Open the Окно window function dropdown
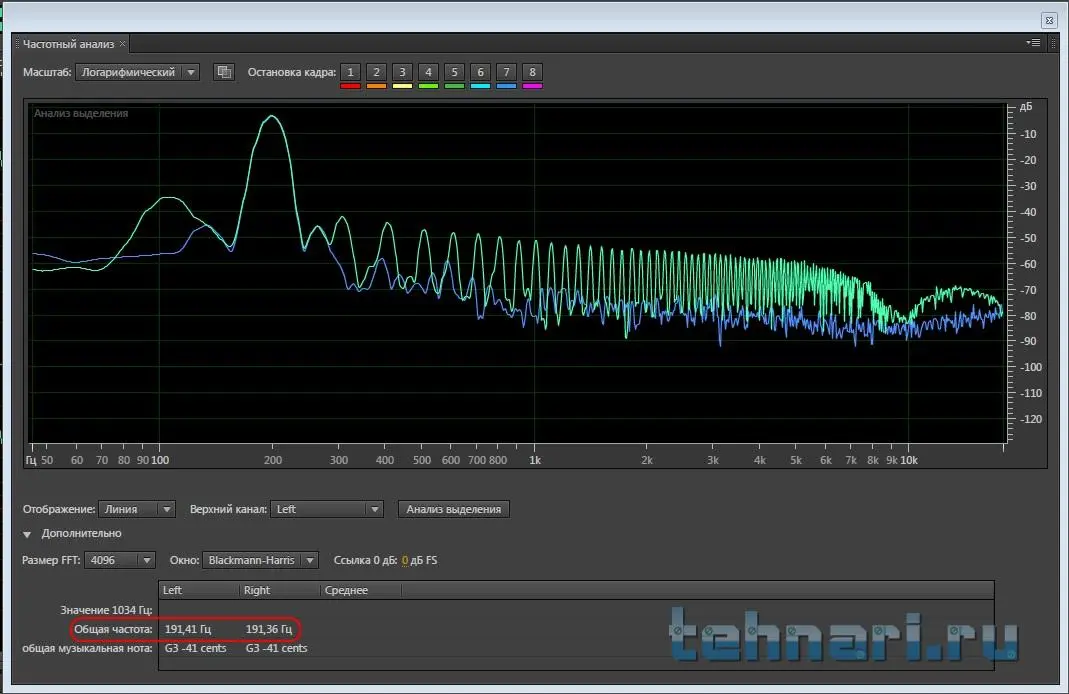 (260, 560)
